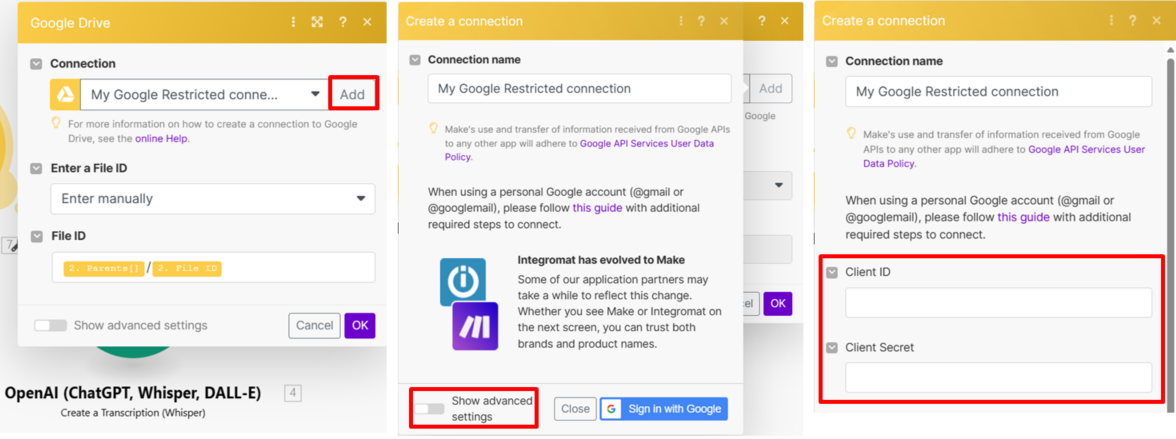
Task: Open the three-dot menu in Google Drive panel header
Action: point(293,22)
